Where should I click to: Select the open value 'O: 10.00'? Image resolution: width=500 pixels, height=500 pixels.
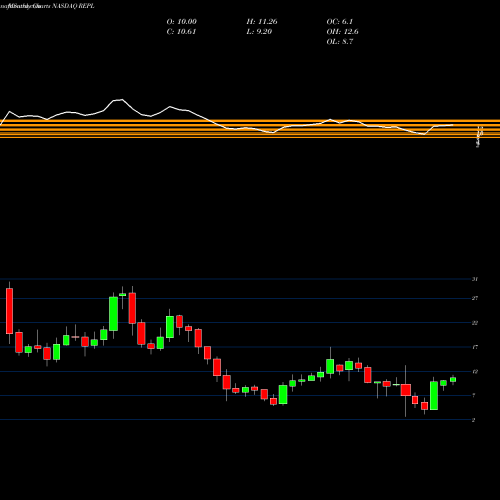pyautogui.click(x=182, y=22)
